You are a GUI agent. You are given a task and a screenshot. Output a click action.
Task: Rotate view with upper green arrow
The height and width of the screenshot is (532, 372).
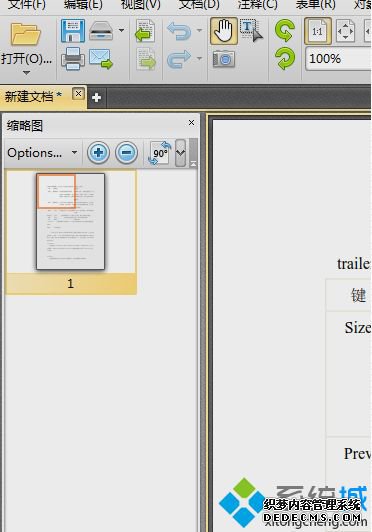point(284,31)
